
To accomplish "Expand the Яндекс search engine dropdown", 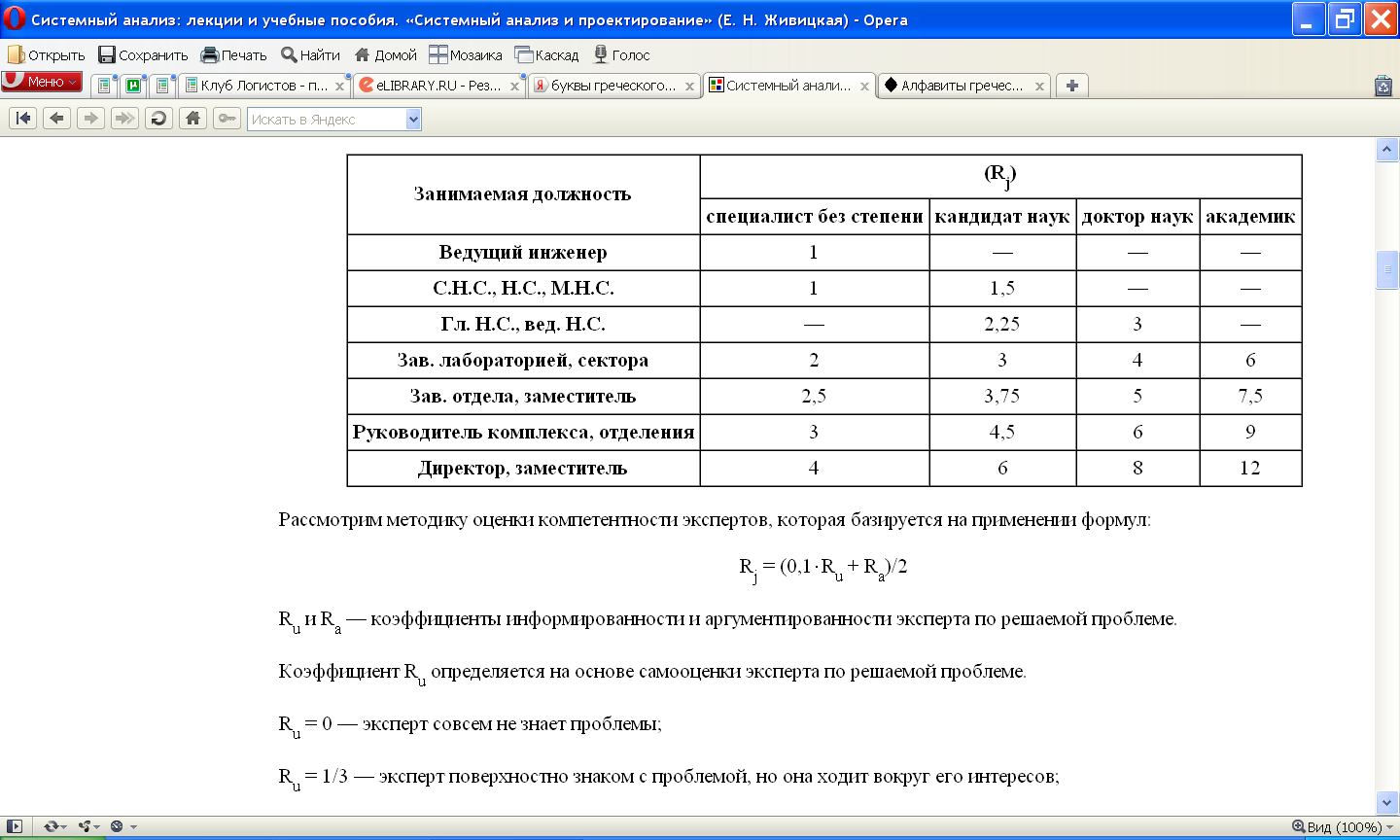I will click(x=413, y=120).
